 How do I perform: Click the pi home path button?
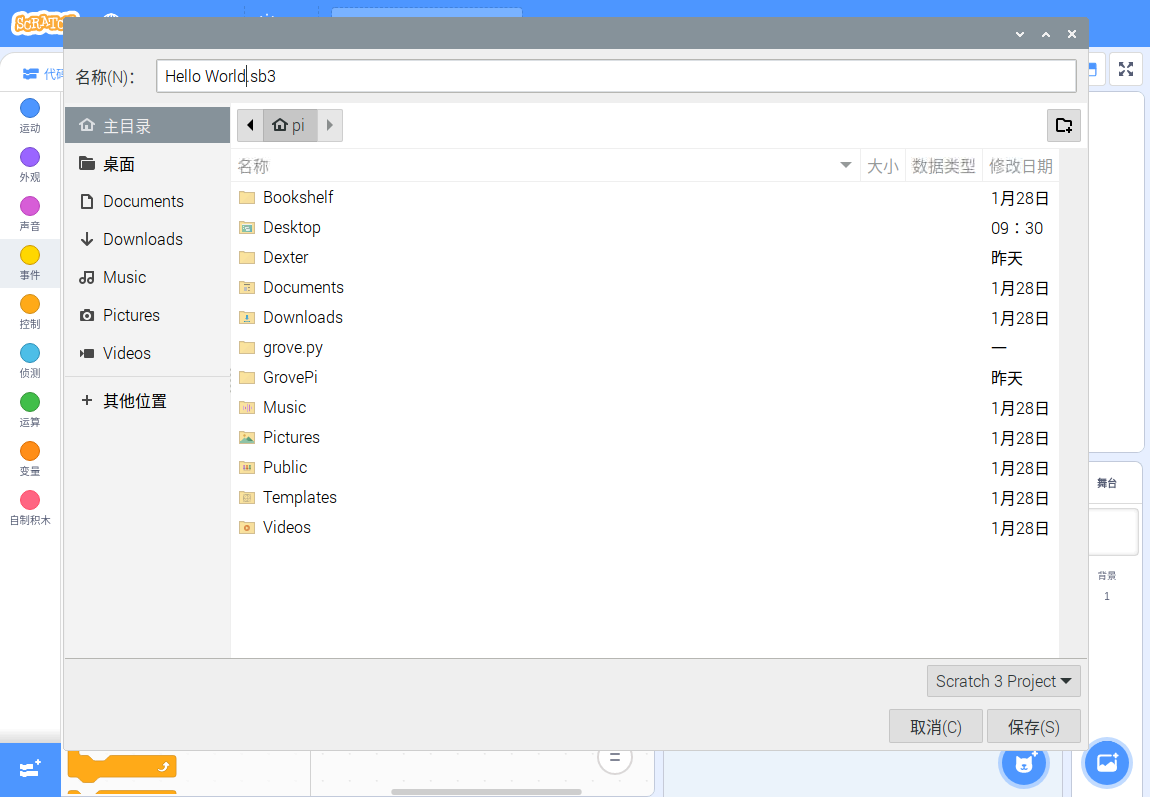click(x=290, y=125)
